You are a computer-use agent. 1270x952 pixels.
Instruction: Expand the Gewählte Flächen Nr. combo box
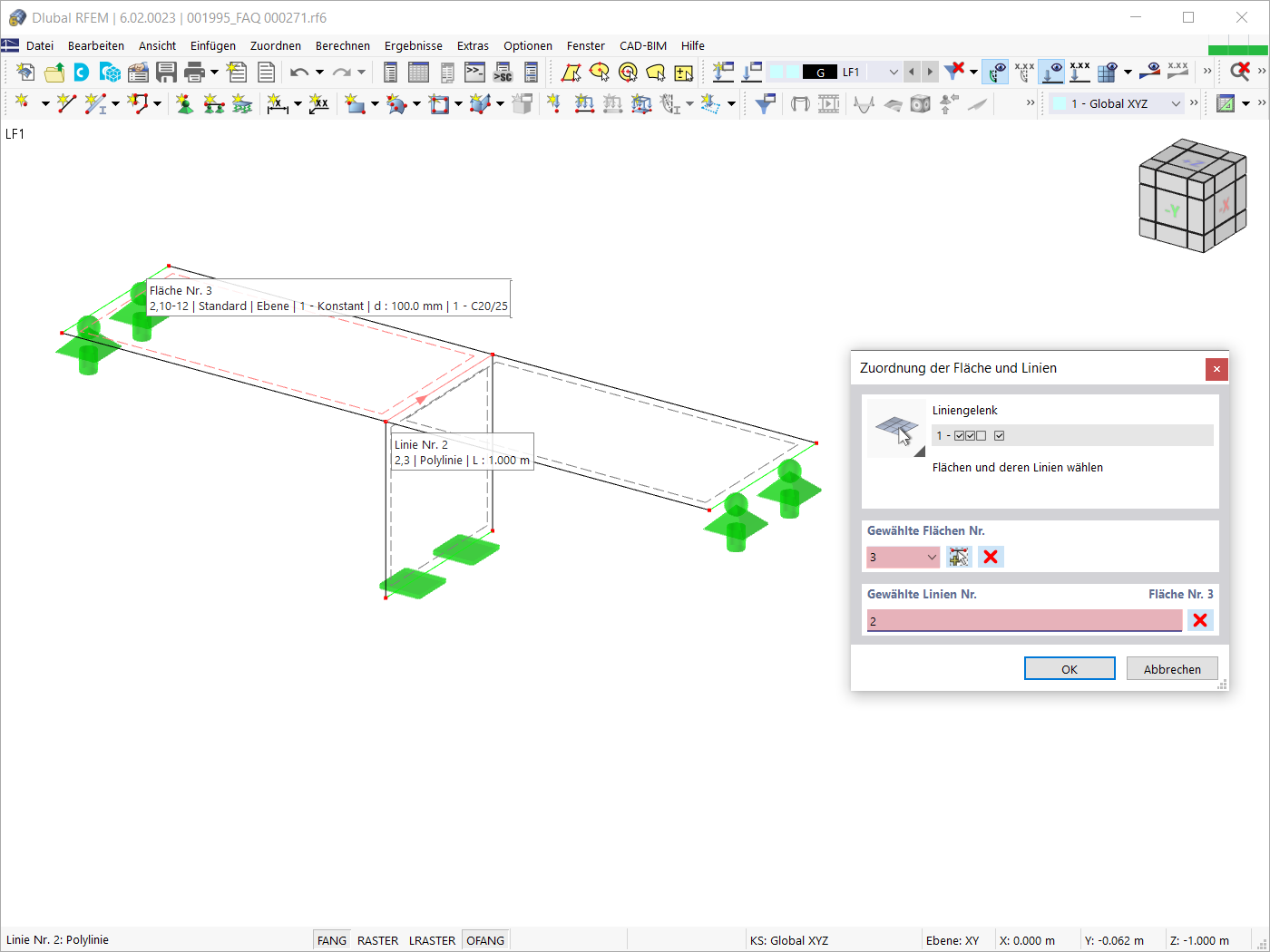coord(932,557)
